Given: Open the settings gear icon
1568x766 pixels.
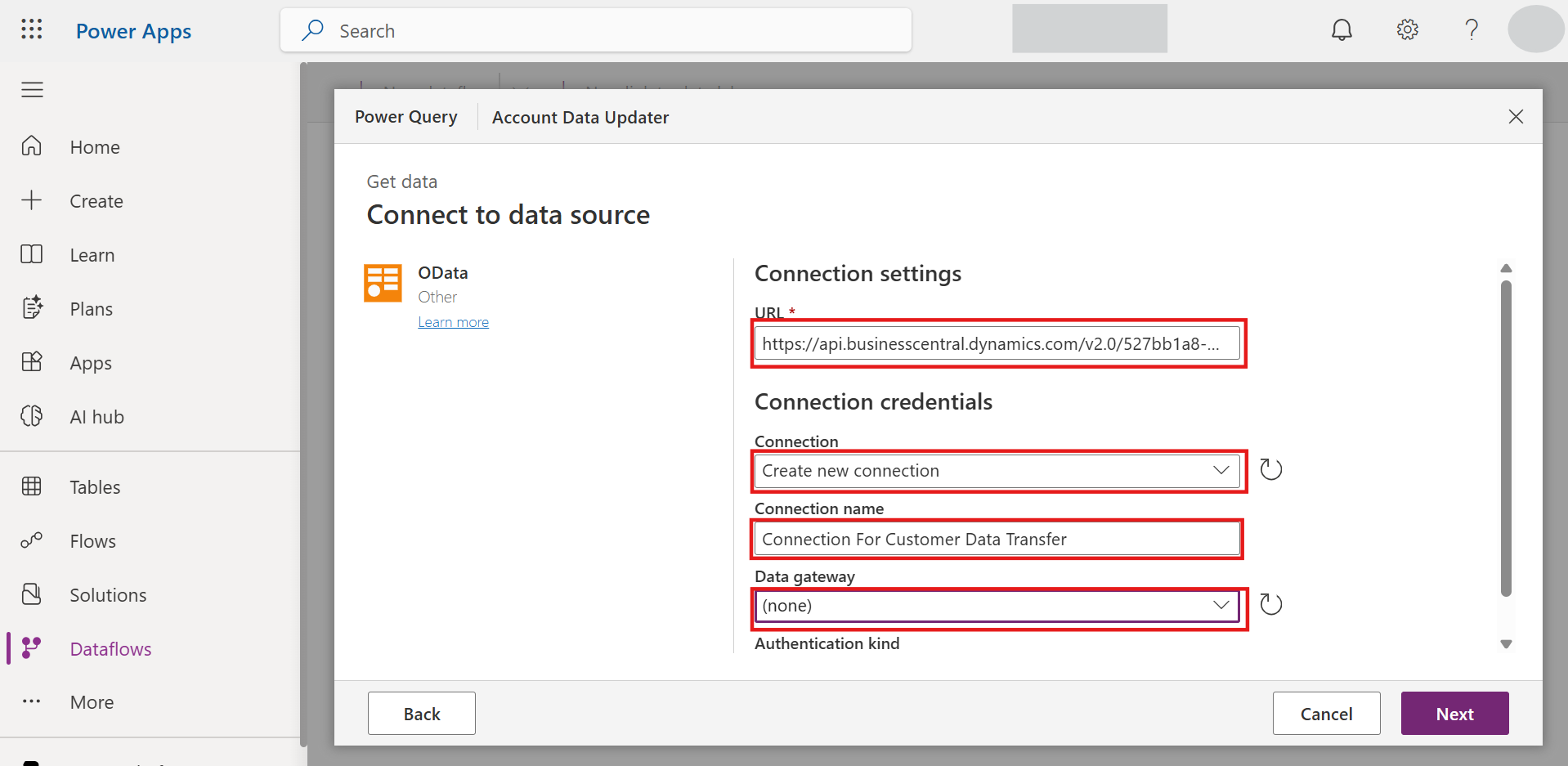Looking at the screenshot, I should tap(1407, 30).
